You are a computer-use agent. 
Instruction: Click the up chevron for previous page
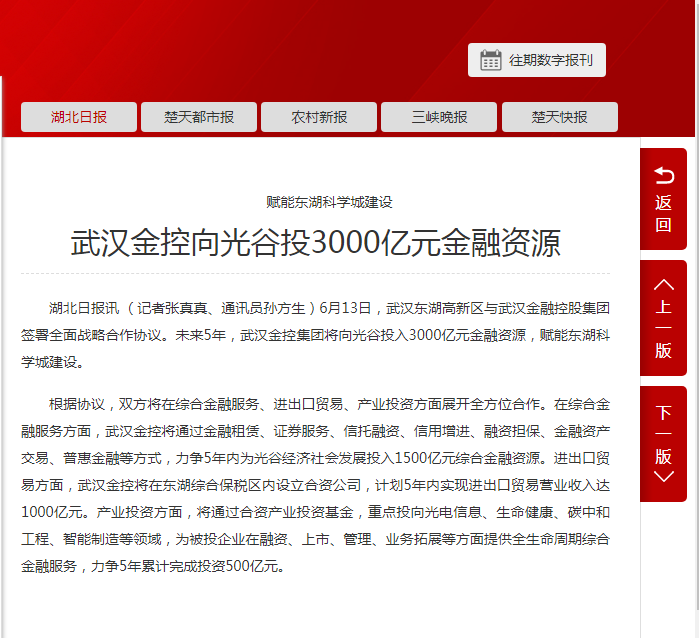click(663, 284)
